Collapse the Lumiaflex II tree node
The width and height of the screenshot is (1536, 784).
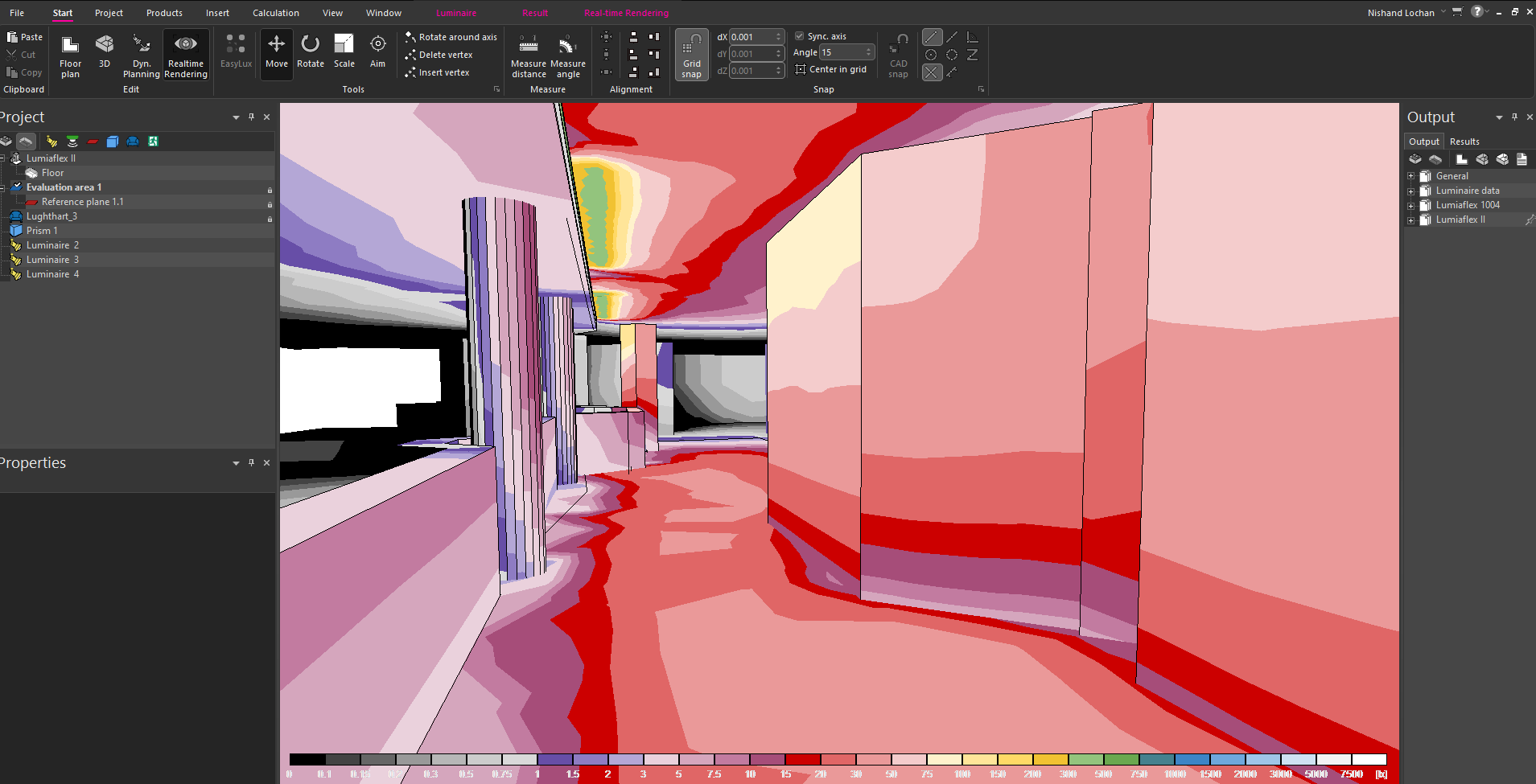point(3,158)
